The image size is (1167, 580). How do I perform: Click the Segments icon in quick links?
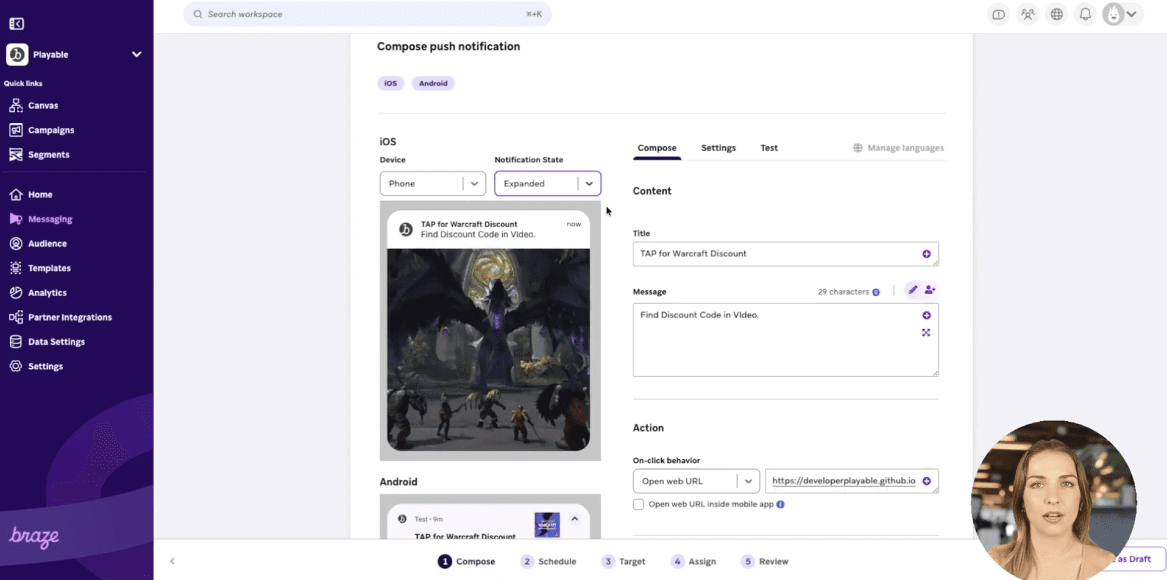tap(16, 155)
